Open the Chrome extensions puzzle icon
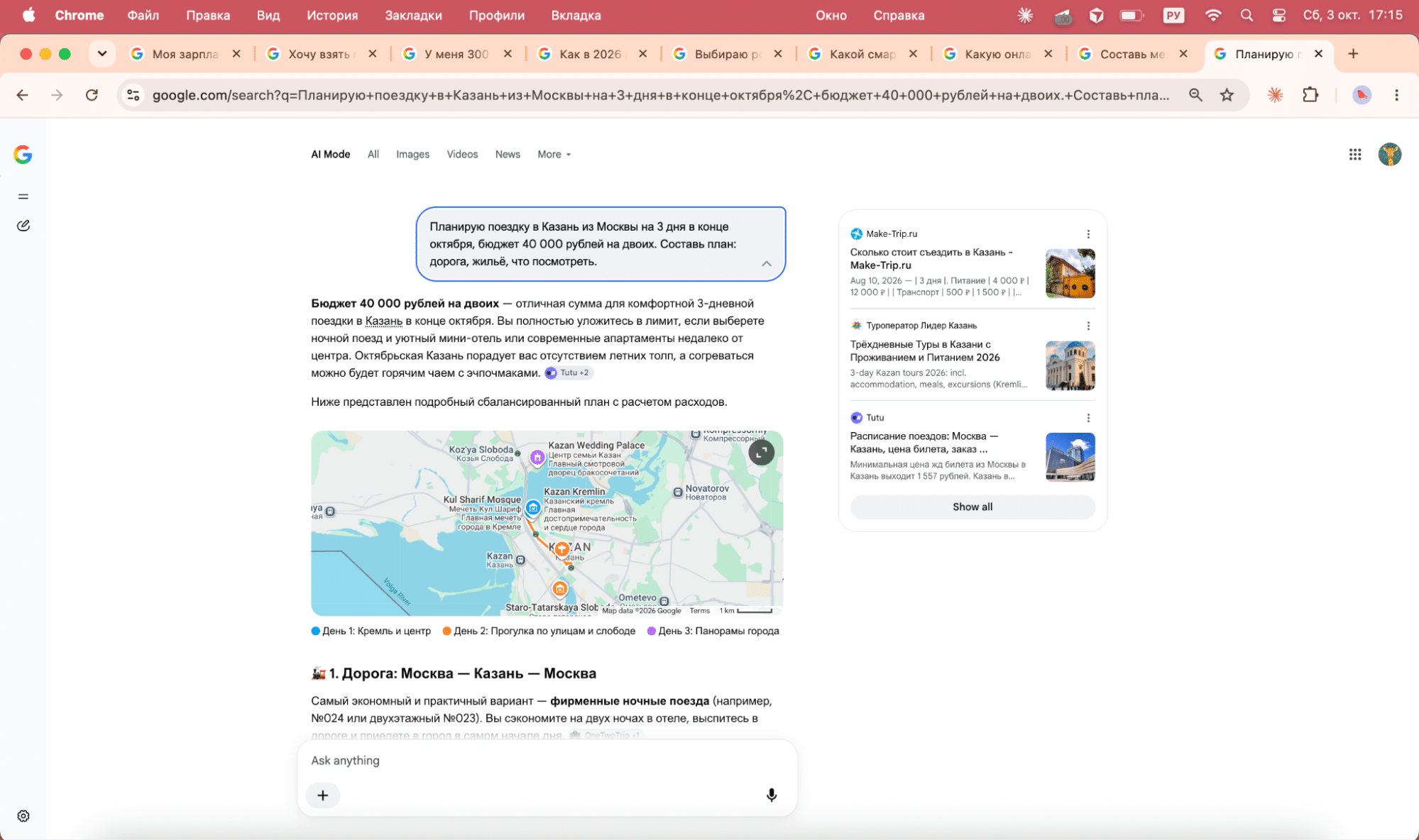Image resolution: width=1419 pixels, height=840 pixels. coord(1310,95)
